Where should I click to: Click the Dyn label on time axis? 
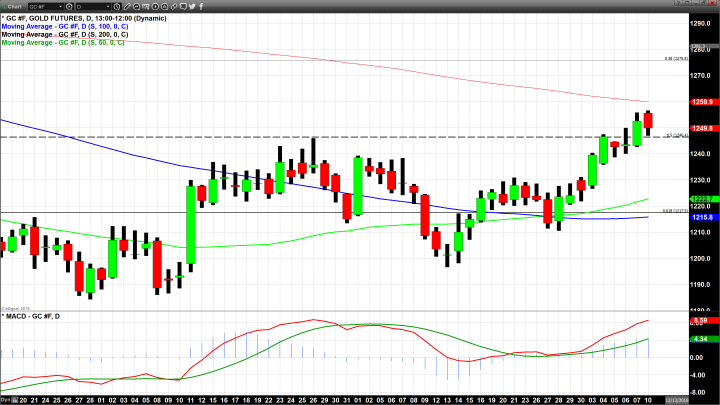pyautogui.click(x=6, y=400)
